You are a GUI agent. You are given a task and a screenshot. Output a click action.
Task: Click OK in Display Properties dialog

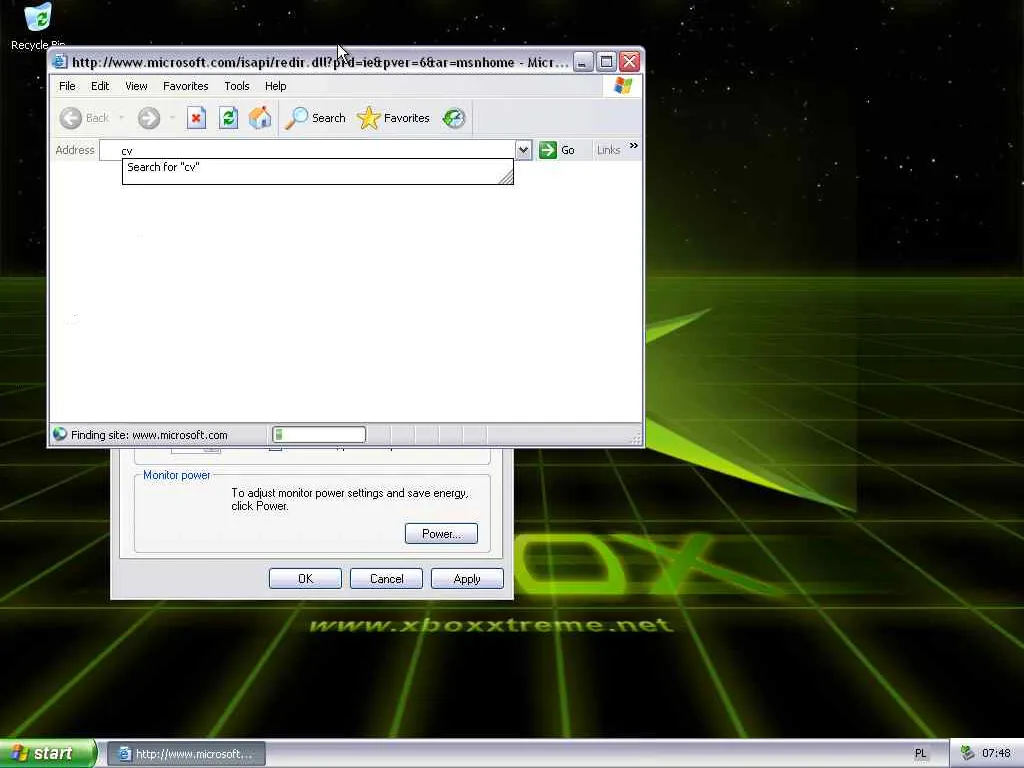click(305, 579)
